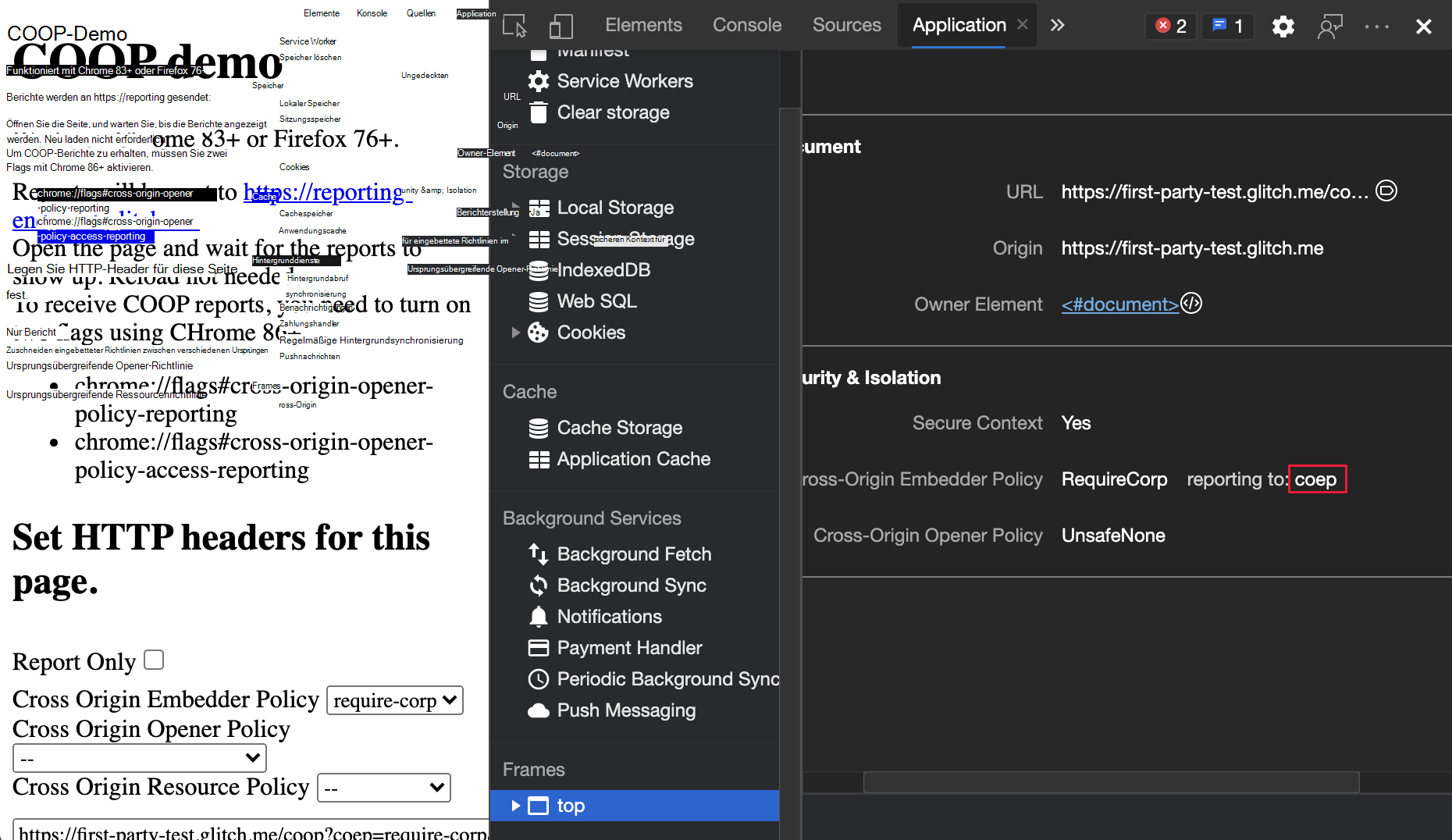Open DevTools settings gear
The height and width of the screenshot is (840, 1452).
click(1283, 26)
